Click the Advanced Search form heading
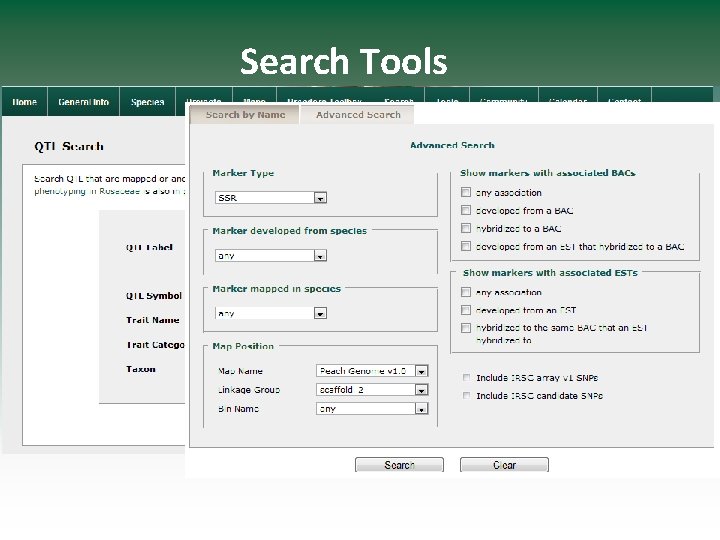The image size is (720, 540). (452, 145)
